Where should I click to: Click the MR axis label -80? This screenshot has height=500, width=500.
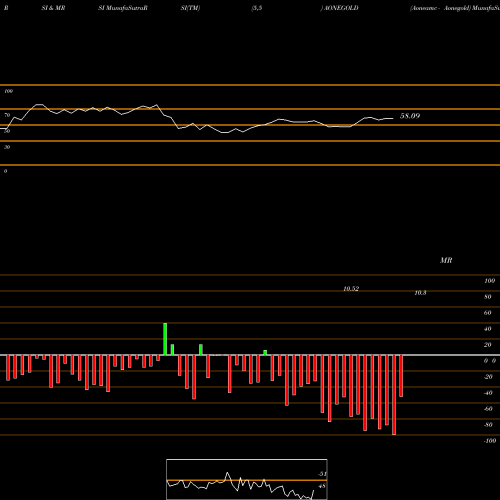[488, 425]
